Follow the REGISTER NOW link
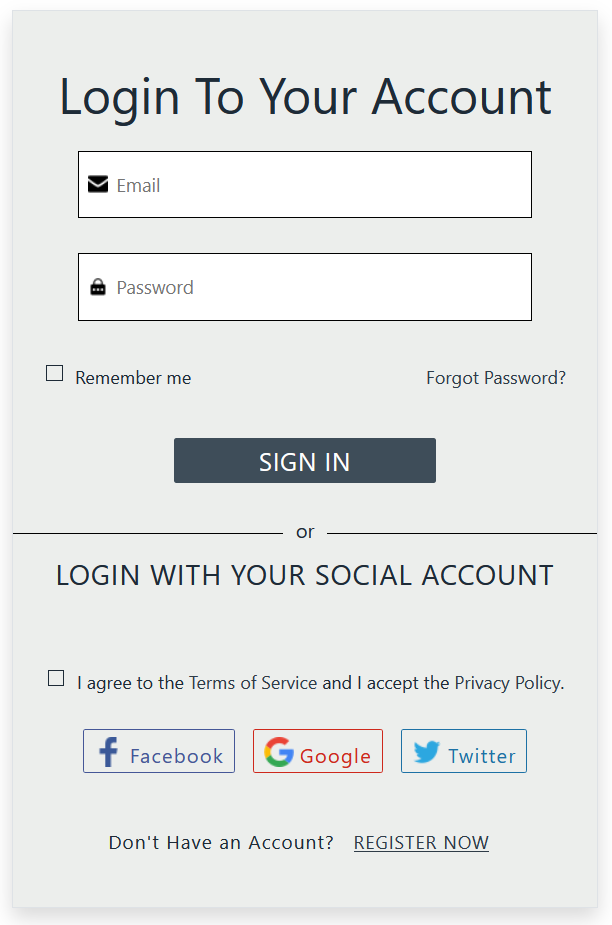This screenshot has width=612, height=925. click(421, 843)
